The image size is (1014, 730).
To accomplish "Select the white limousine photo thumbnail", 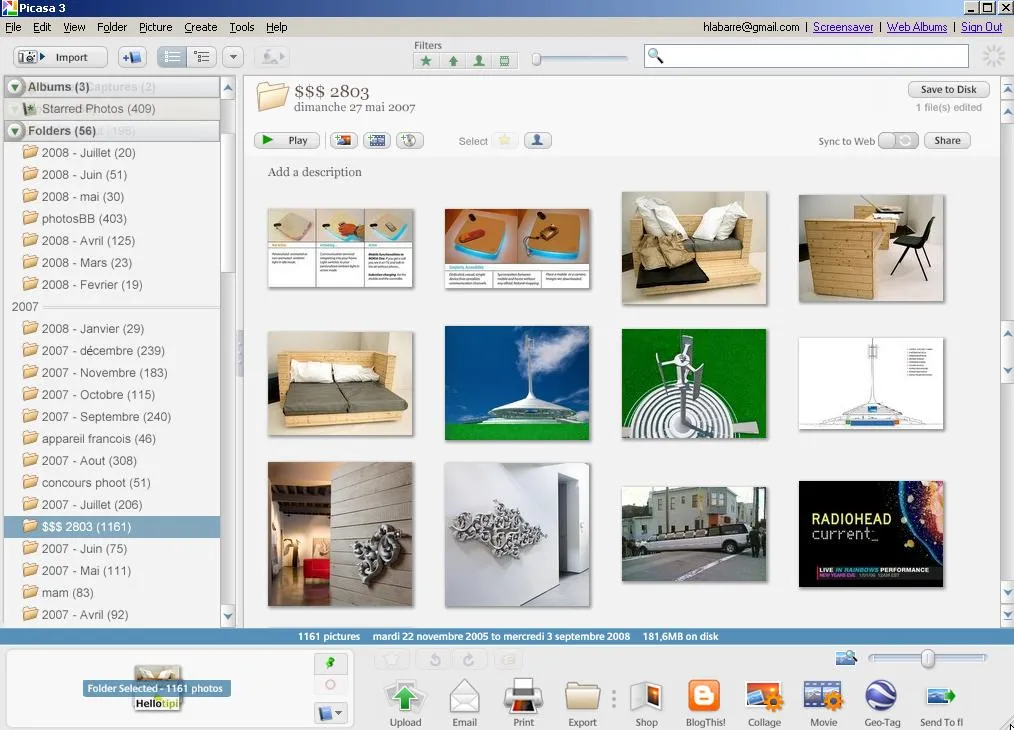I will 694,534.
